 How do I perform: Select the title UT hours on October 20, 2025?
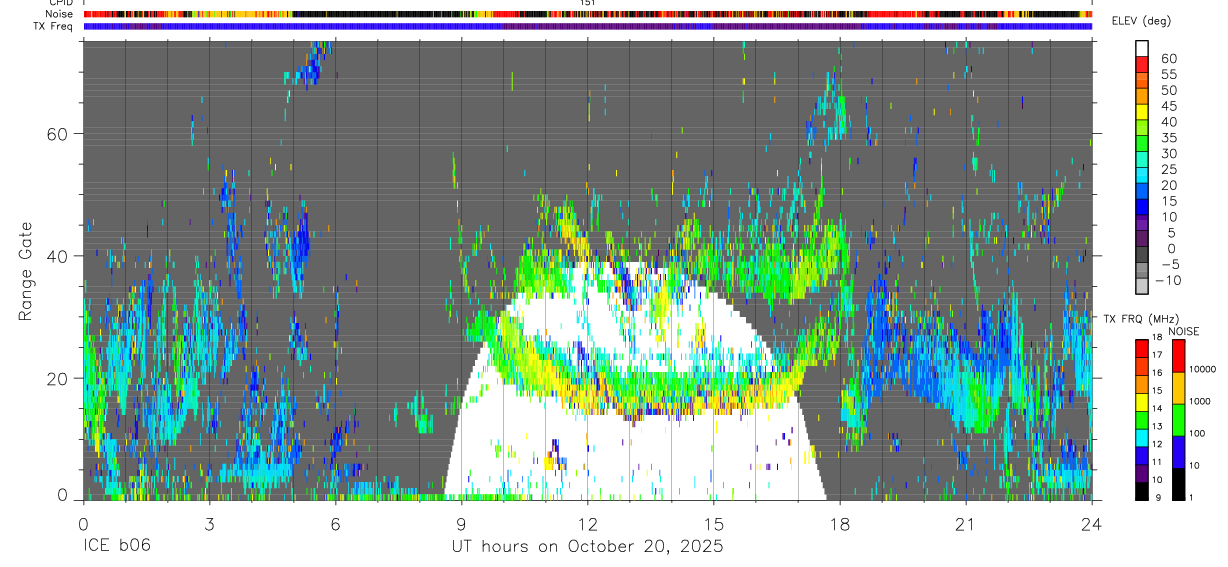pos(587,547)
